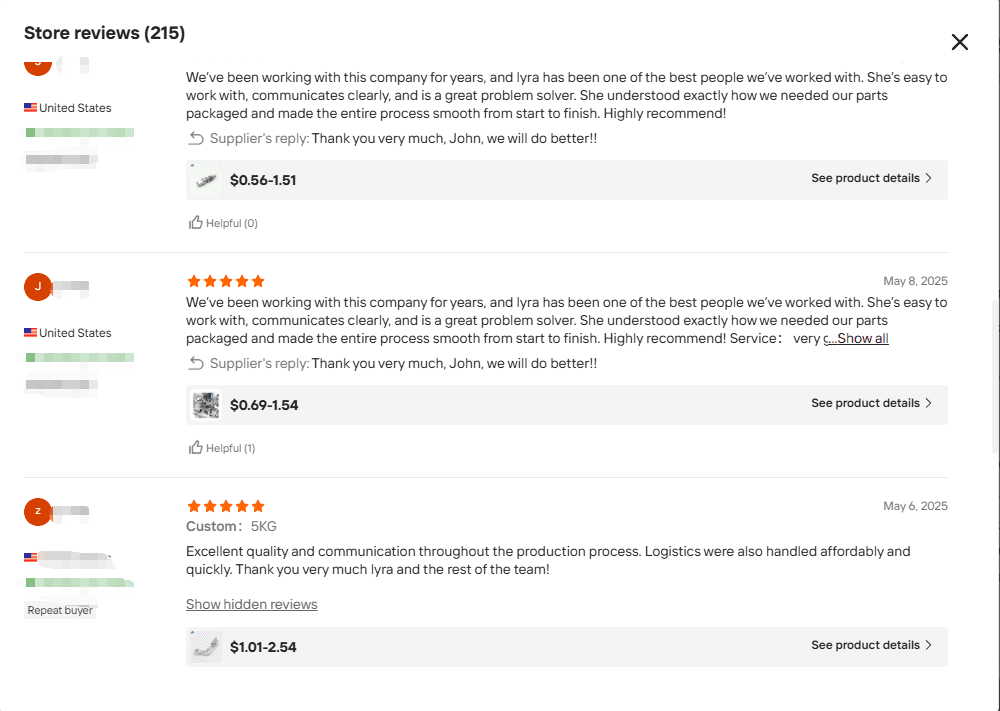Open the $0.56-1.51 product thumbnail

coord(206,180)
